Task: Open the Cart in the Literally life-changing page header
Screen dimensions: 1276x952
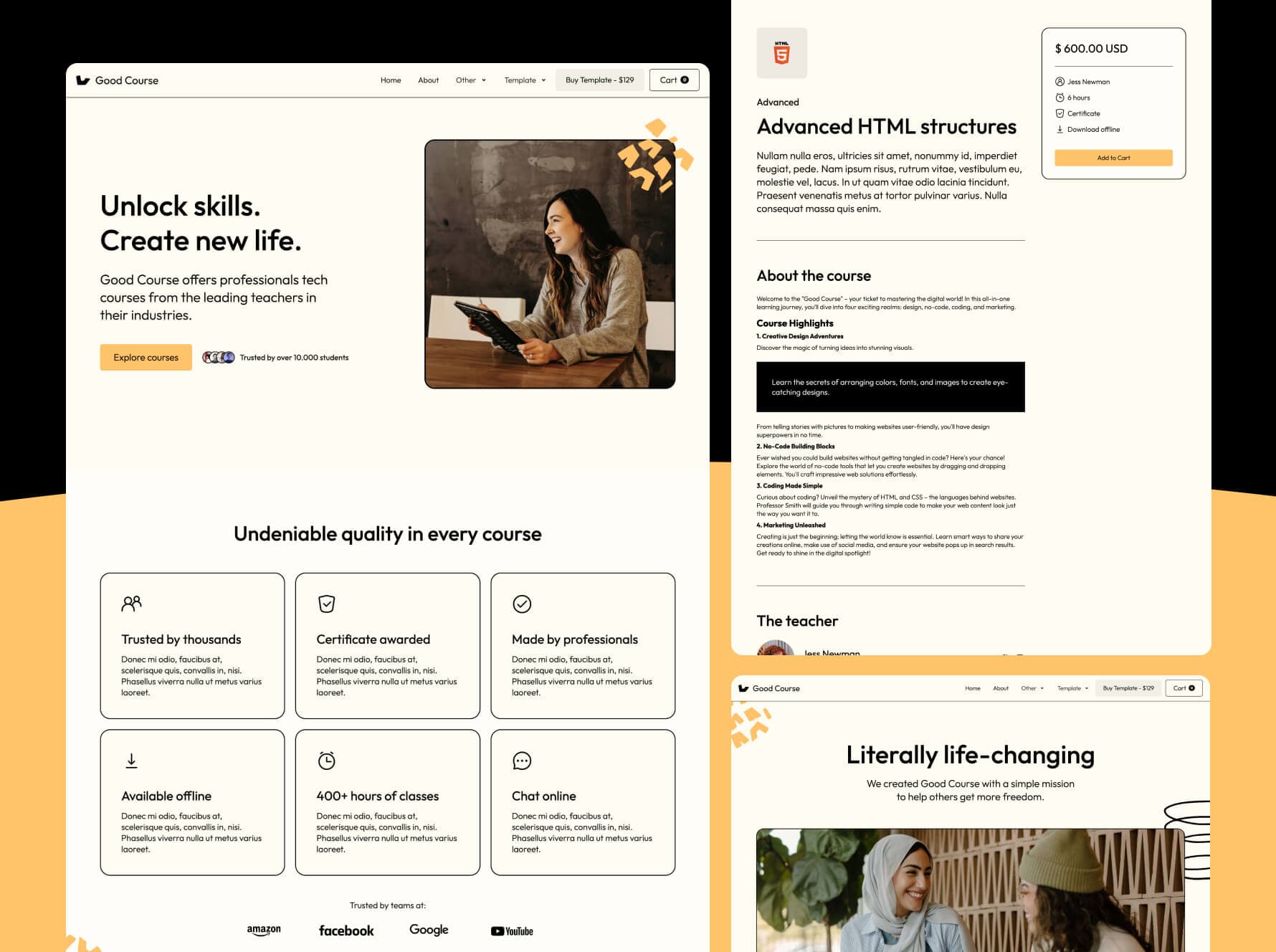Action: (x=1184, y=688)
